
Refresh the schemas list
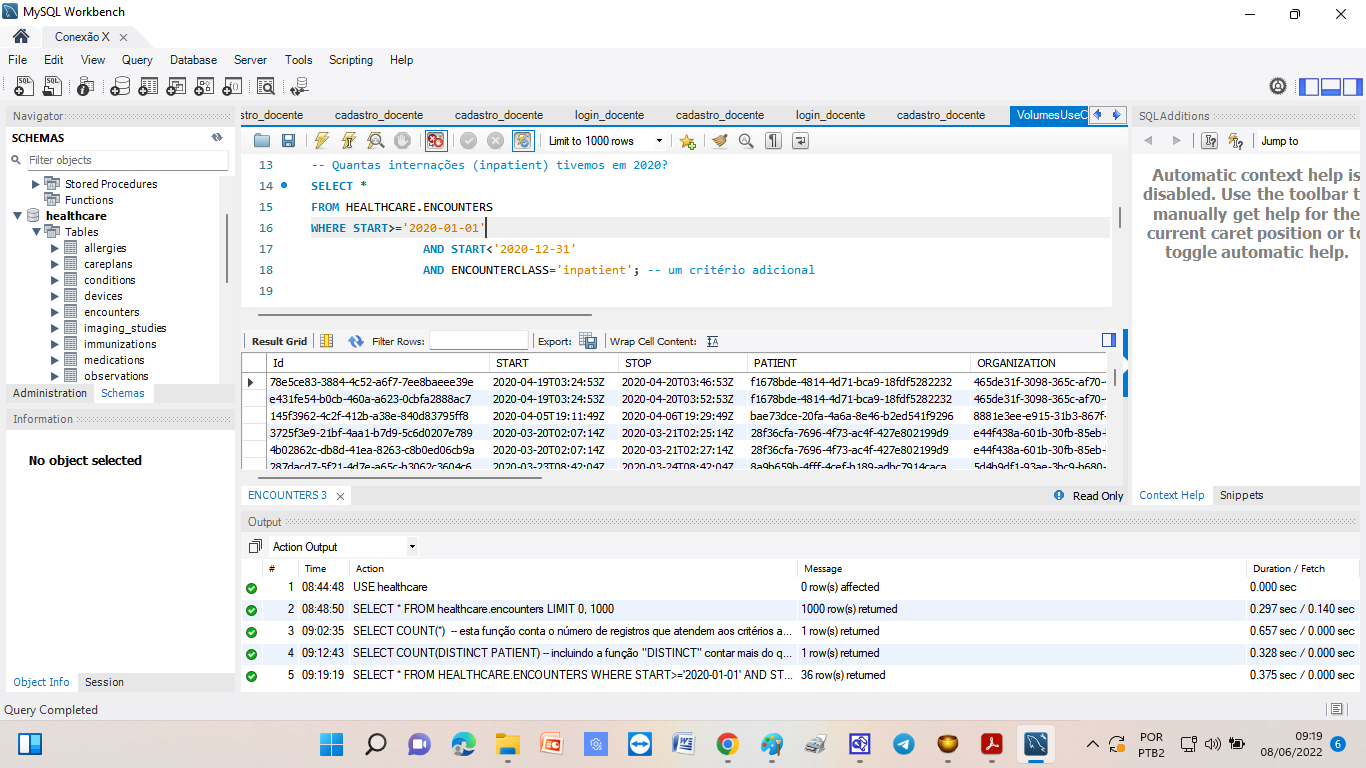pos(217,138)
